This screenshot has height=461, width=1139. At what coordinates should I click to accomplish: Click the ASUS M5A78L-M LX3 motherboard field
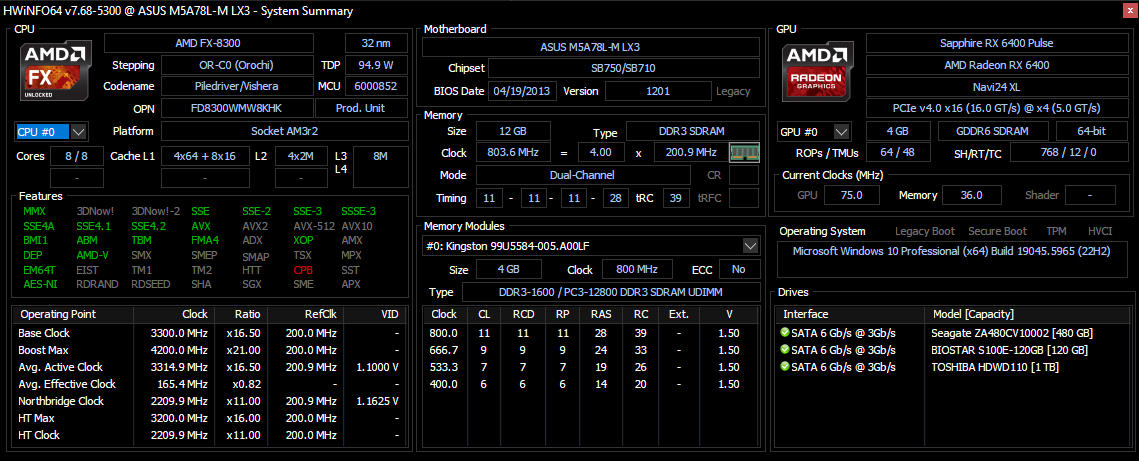pos(591,47)
